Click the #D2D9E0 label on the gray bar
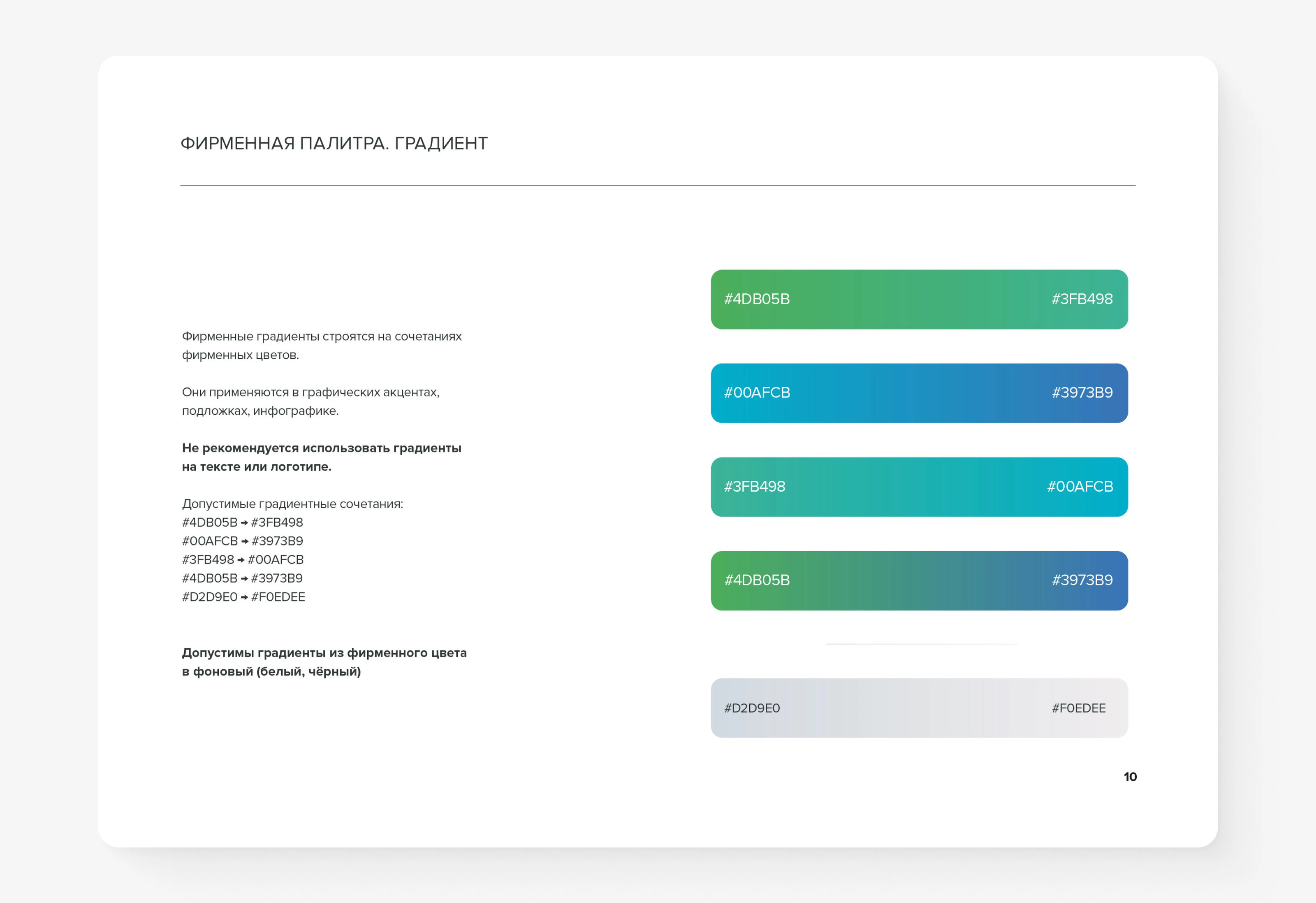Viewport: 1316px width, 903px height. [x=751, y=708]
